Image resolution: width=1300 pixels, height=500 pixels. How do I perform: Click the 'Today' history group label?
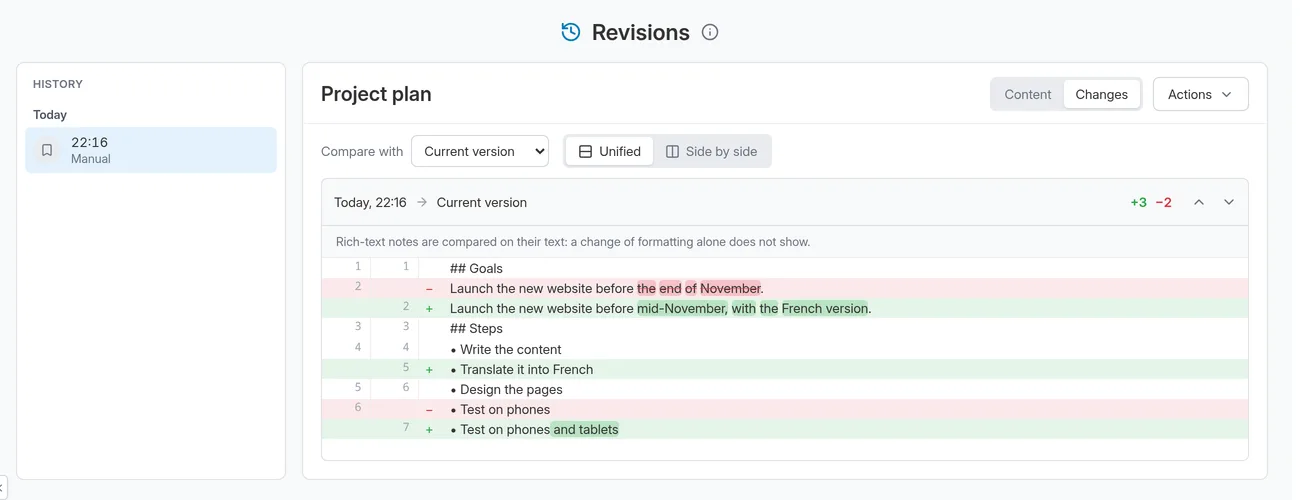(50, 115)
